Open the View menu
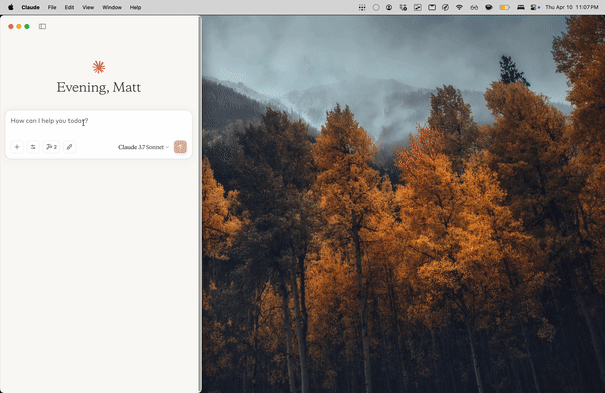The image size is (605, 393). point(88,7)
